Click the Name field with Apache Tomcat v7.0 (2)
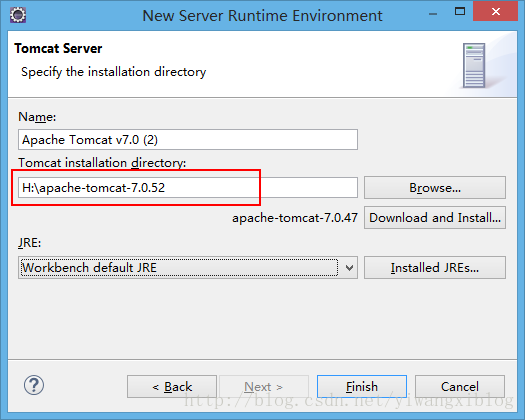Image resolution: width=525 pixels, height=420 pixels. click(x=188, y=139)
